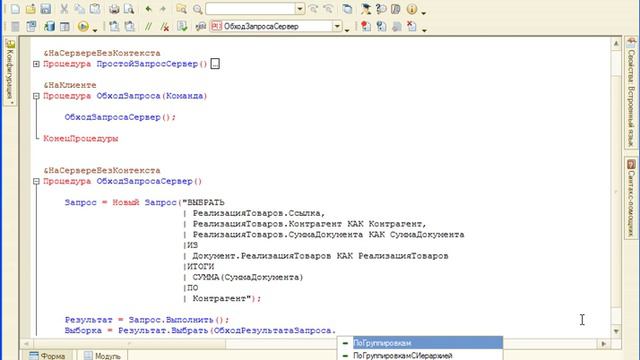Open the Синтакс-помощник side tab
Screen dimensions: 640x360
631,198
